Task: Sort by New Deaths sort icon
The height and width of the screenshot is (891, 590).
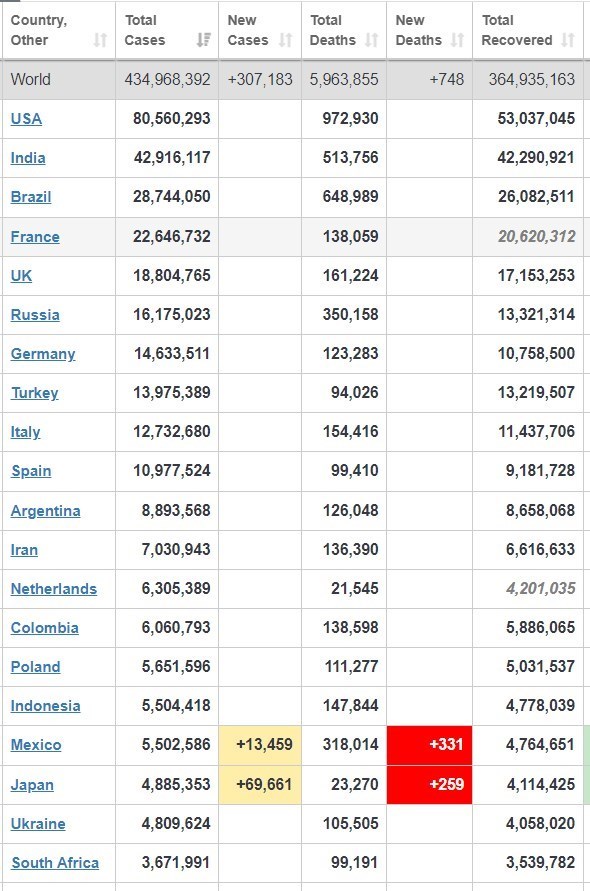Action: [457, 40]
